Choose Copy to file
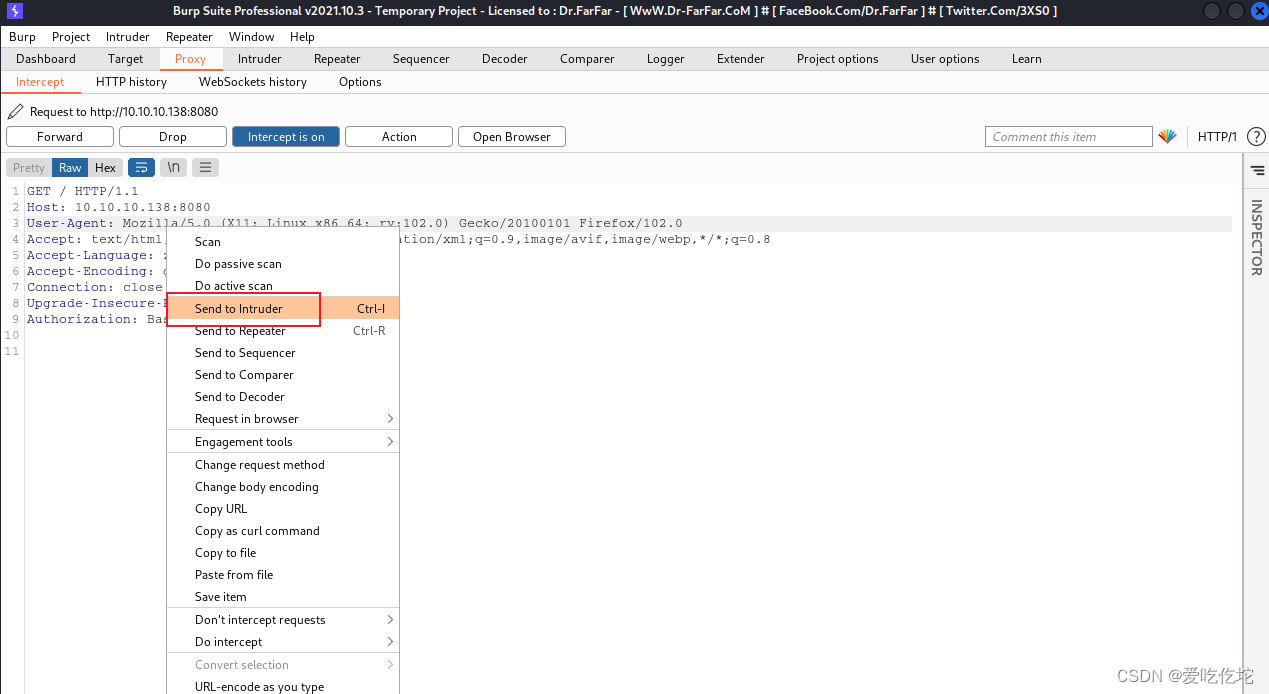The width and height of the screenshot is (1269, 694). coord(283,553)
